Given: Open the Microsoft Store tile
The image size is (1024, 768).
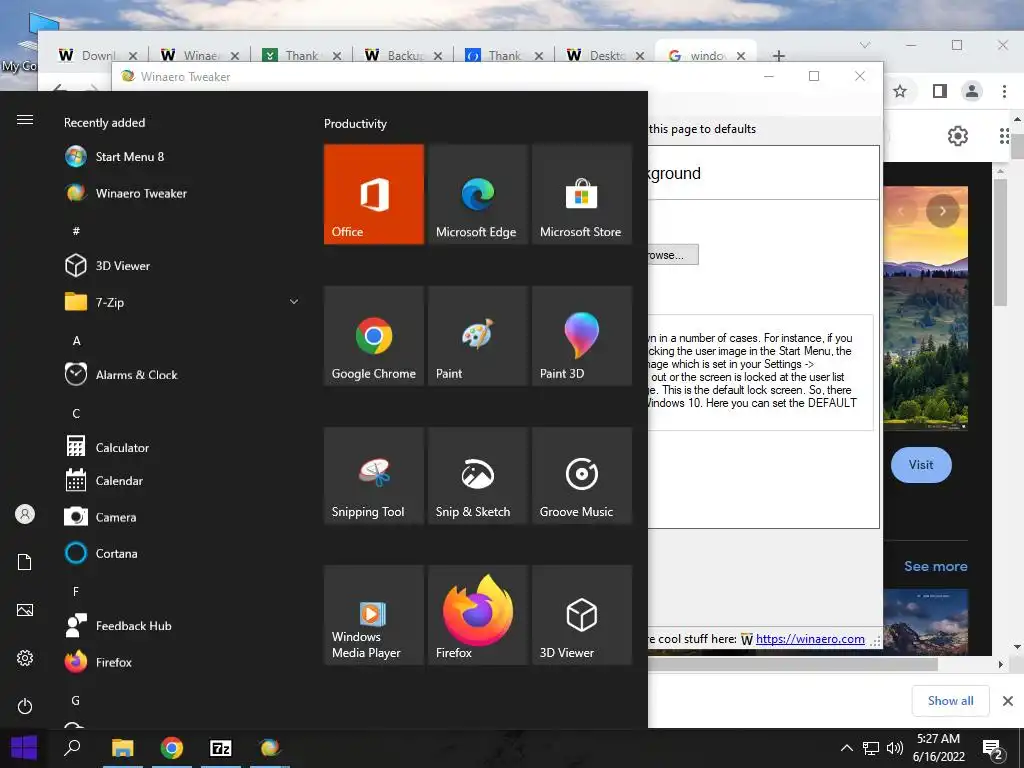Looking at the screenshot, I should (x=582, y=195).
